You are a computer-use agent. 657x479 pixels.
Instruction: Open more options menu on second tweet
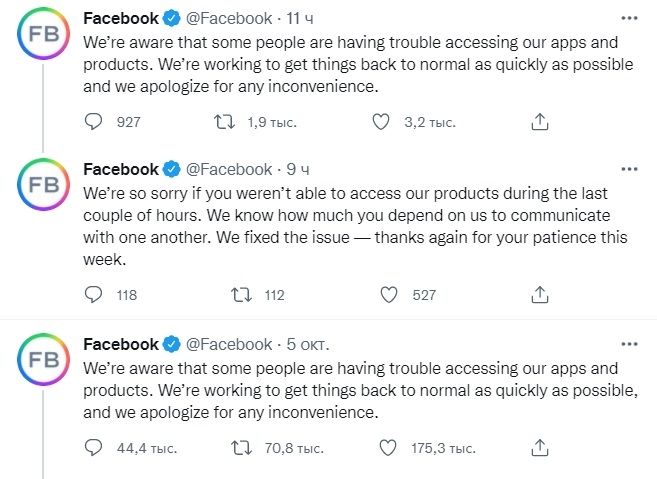click(628, 169)
